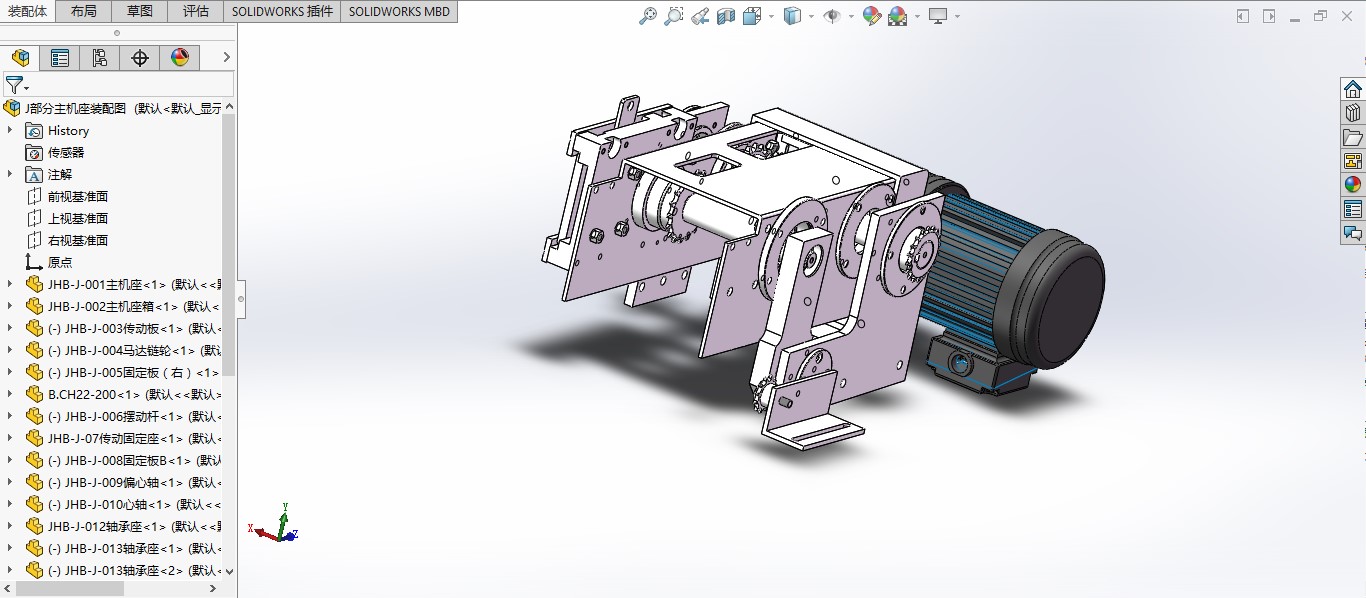
Task: Expand the History folder
Action: pyautogui.click(x=10, y=130)
